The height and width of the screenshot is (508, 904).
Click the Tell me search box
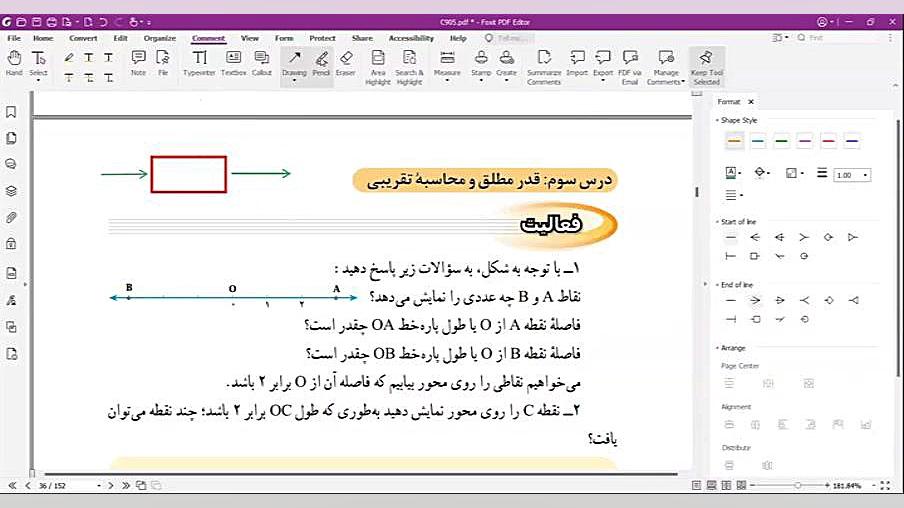point(509,38)
